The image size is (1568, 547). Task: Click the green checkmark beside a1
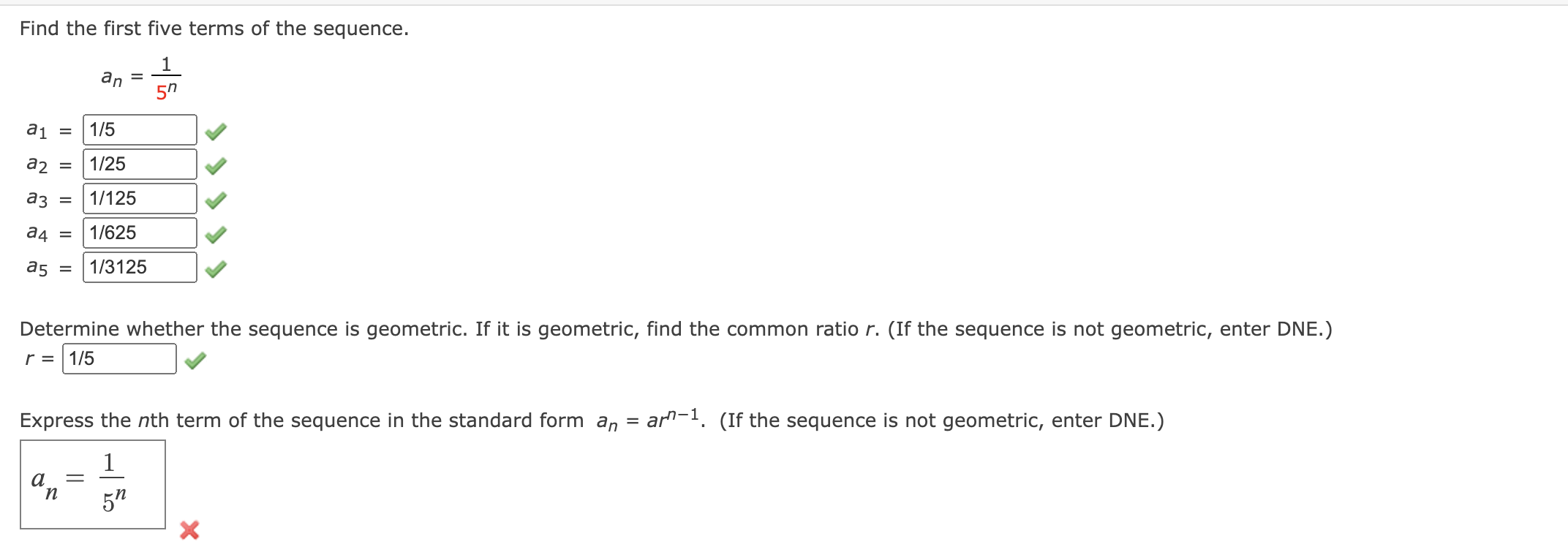[216, 129]
